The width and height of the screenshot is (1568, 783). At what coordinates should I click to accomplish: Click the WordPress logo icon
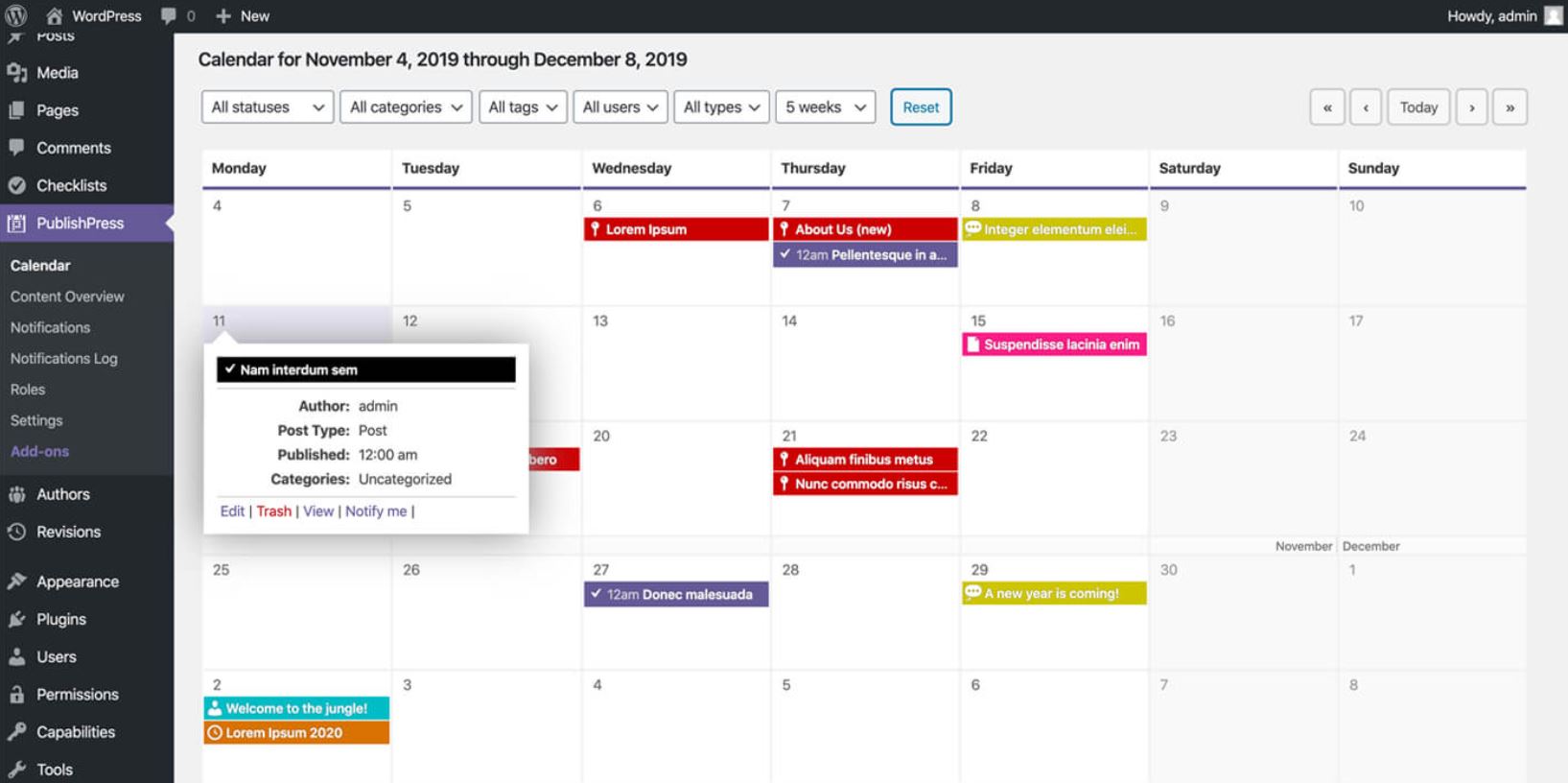16,15
